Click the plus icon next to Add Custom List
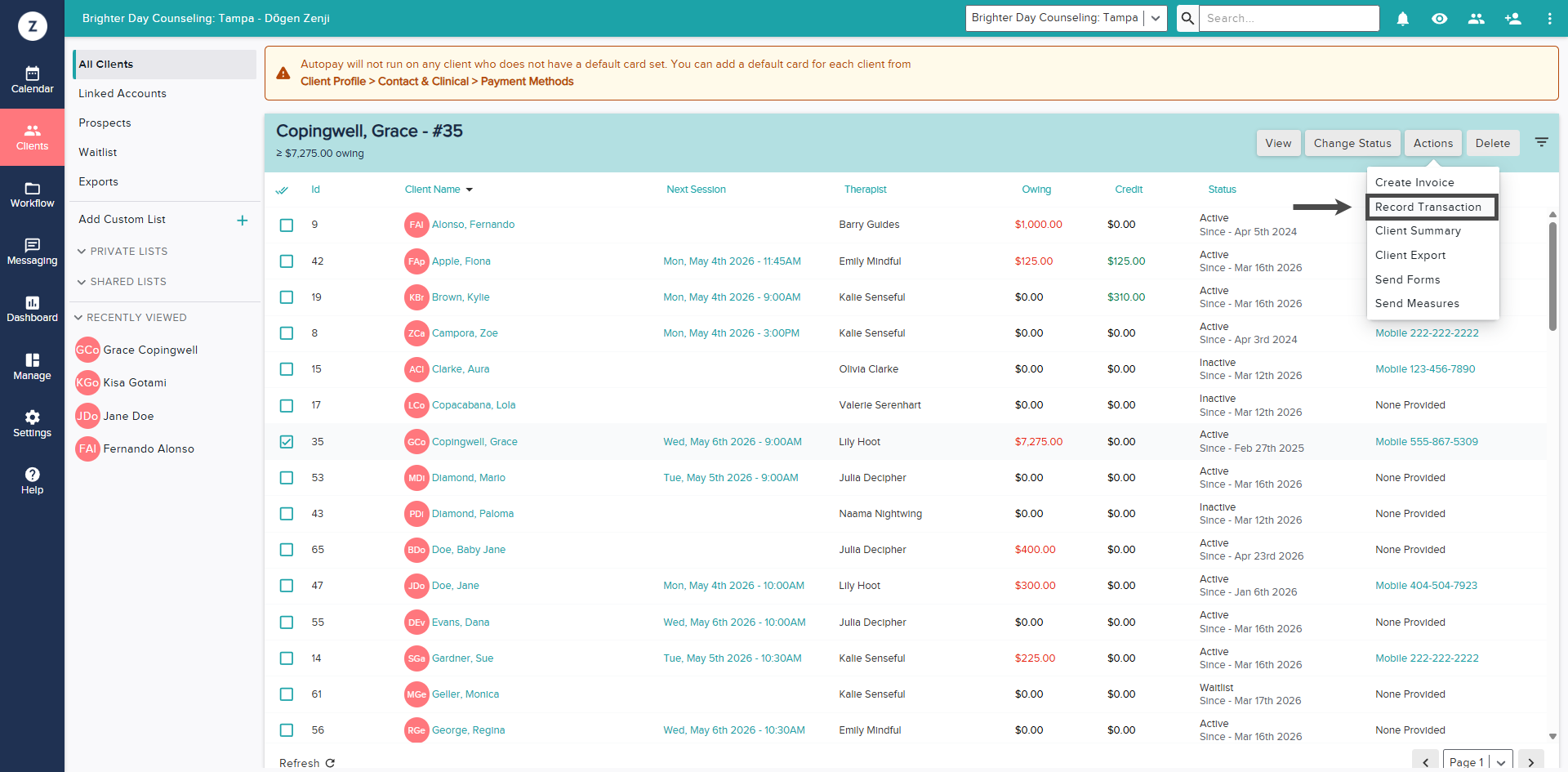Viewport: 1568px width, 772px height. tap(243, 221)
